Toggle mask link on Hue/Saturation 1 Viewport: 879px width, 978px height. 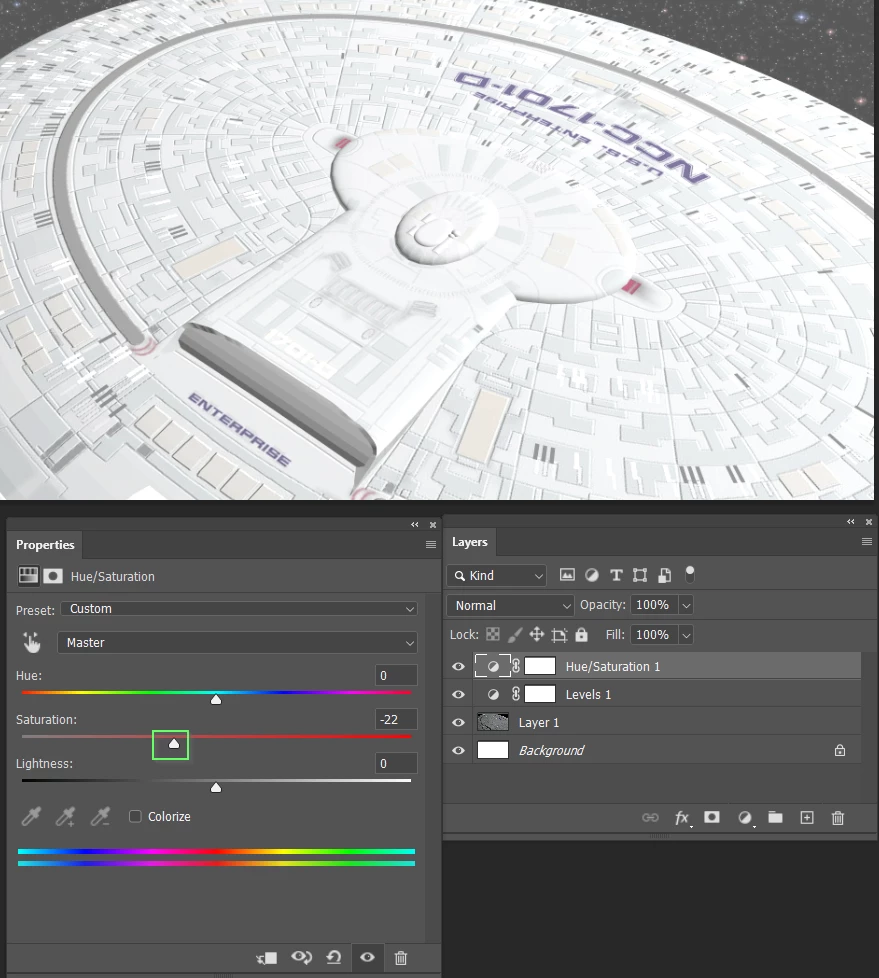pyautogui.click(x=516, y=666)
